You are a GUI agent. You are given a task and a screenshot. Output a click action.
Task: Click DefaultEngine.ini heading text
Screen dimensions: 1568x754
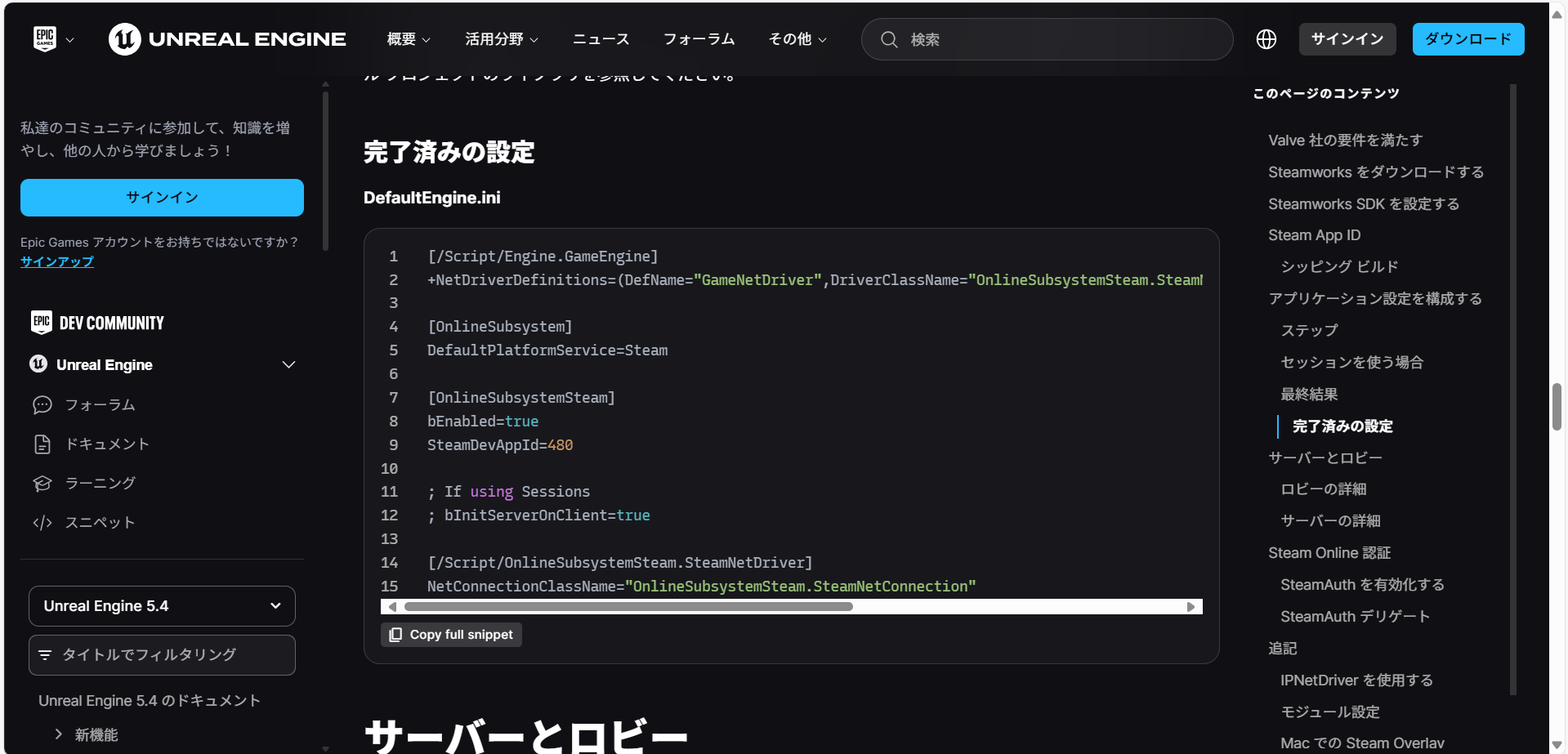point(432,198)
